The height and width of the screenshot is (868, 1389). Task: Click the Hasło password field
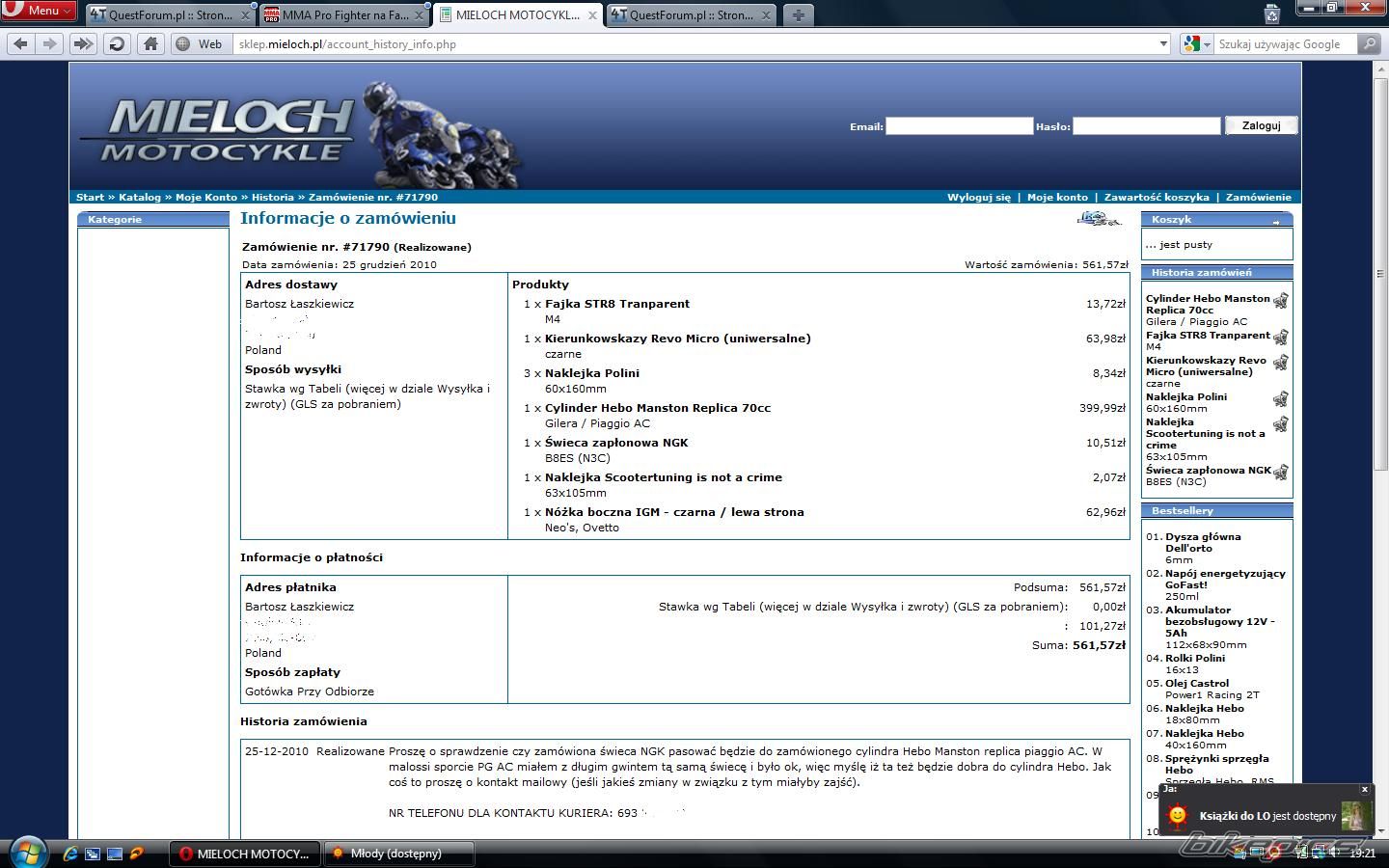click(1147, 125)
